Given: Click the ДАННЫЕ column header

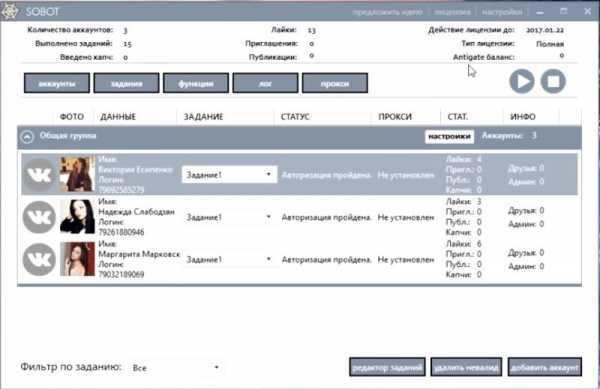Looking at the screenshot, I should click(x=118, y=117).
